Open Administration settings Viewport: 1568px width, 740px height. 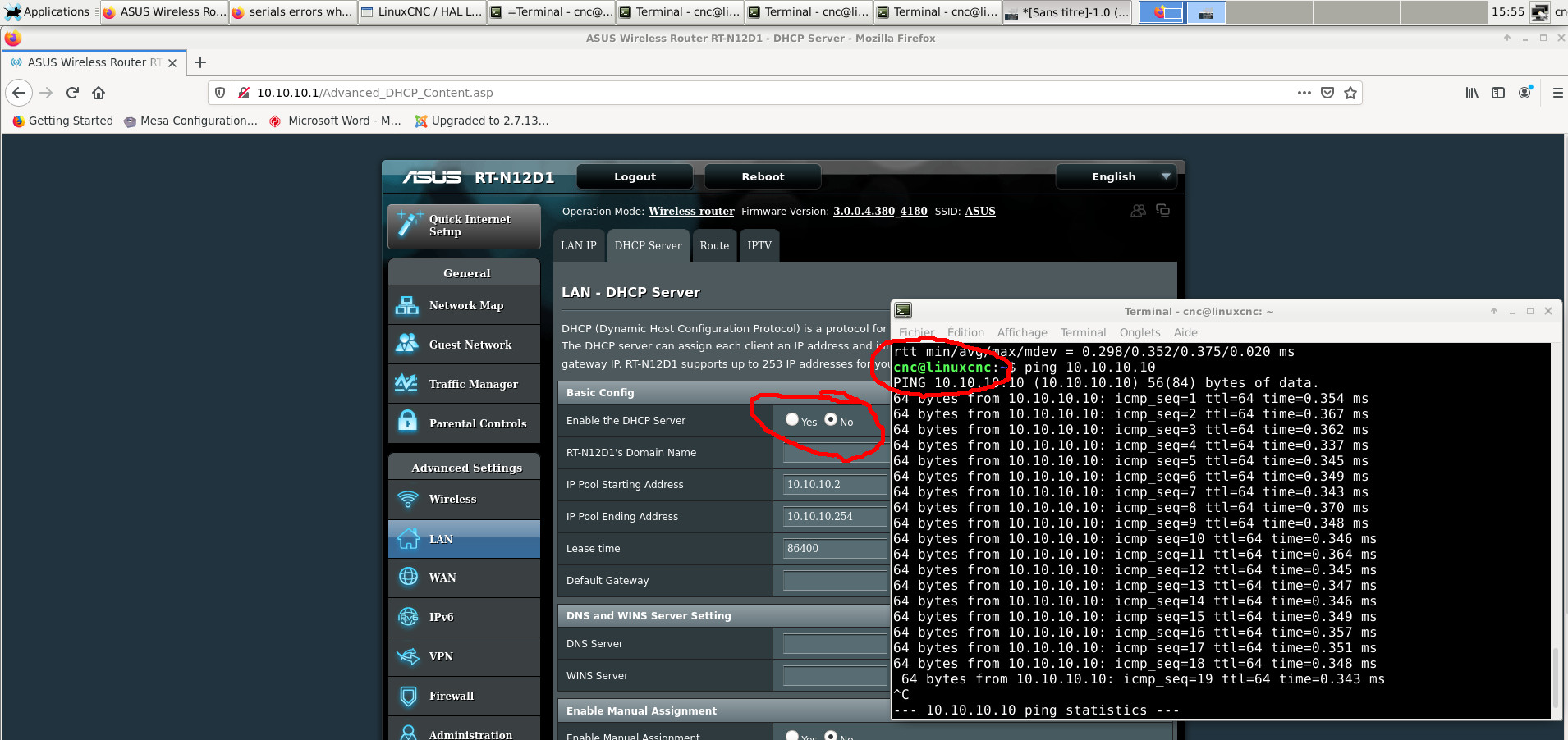pyautogui.click(x=464, y=729)
